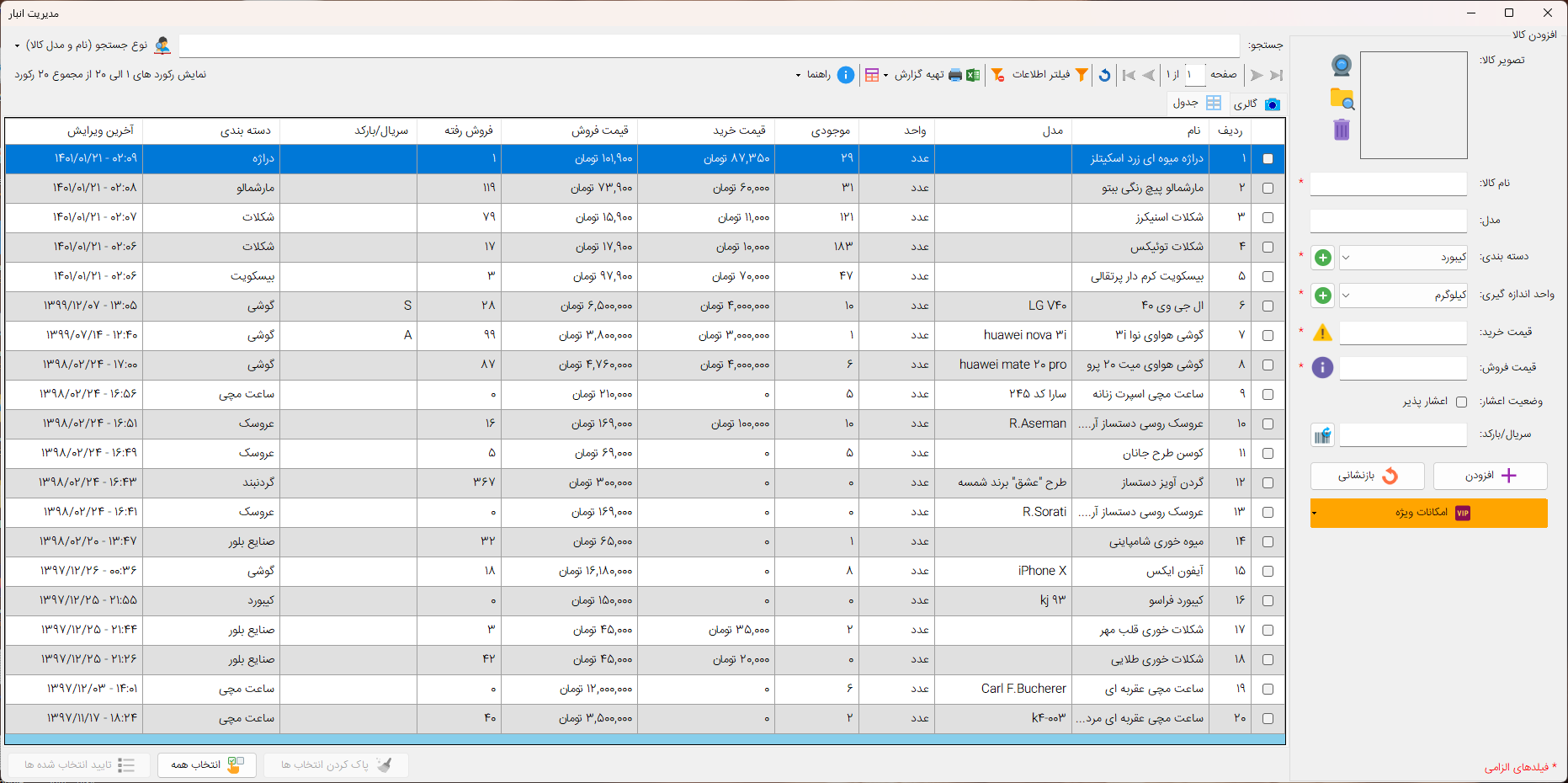
Task: Click the main search input field
Action: pos(709,45)
